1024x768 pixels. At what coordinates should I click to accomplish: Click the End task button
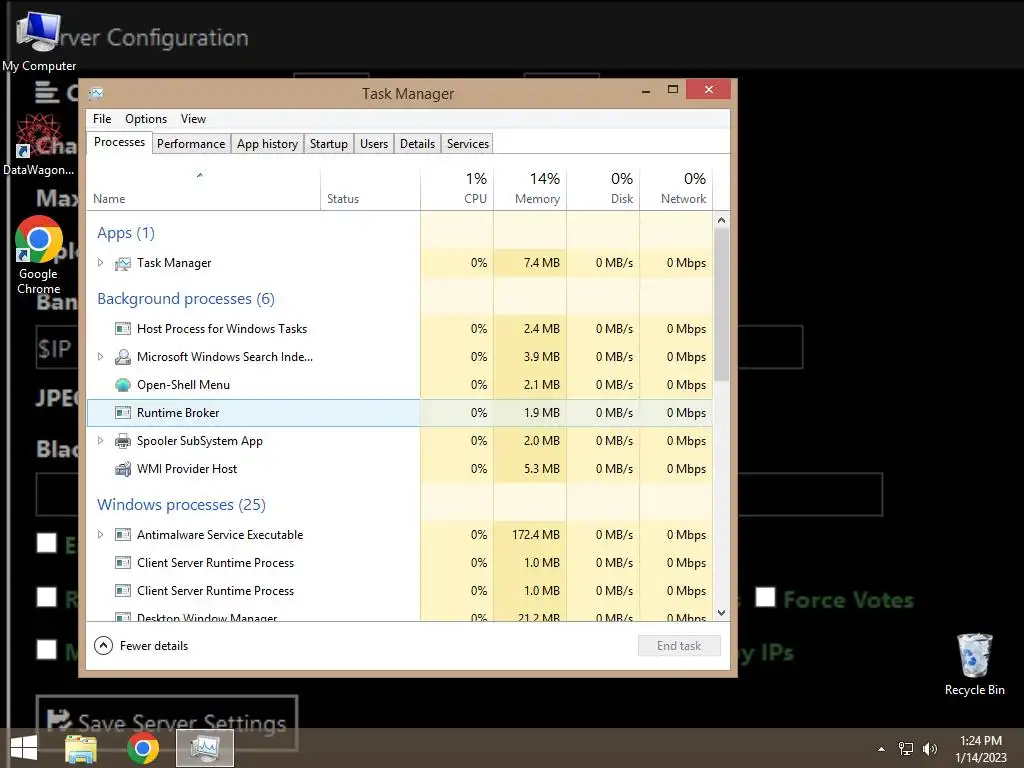click(679, 646)
